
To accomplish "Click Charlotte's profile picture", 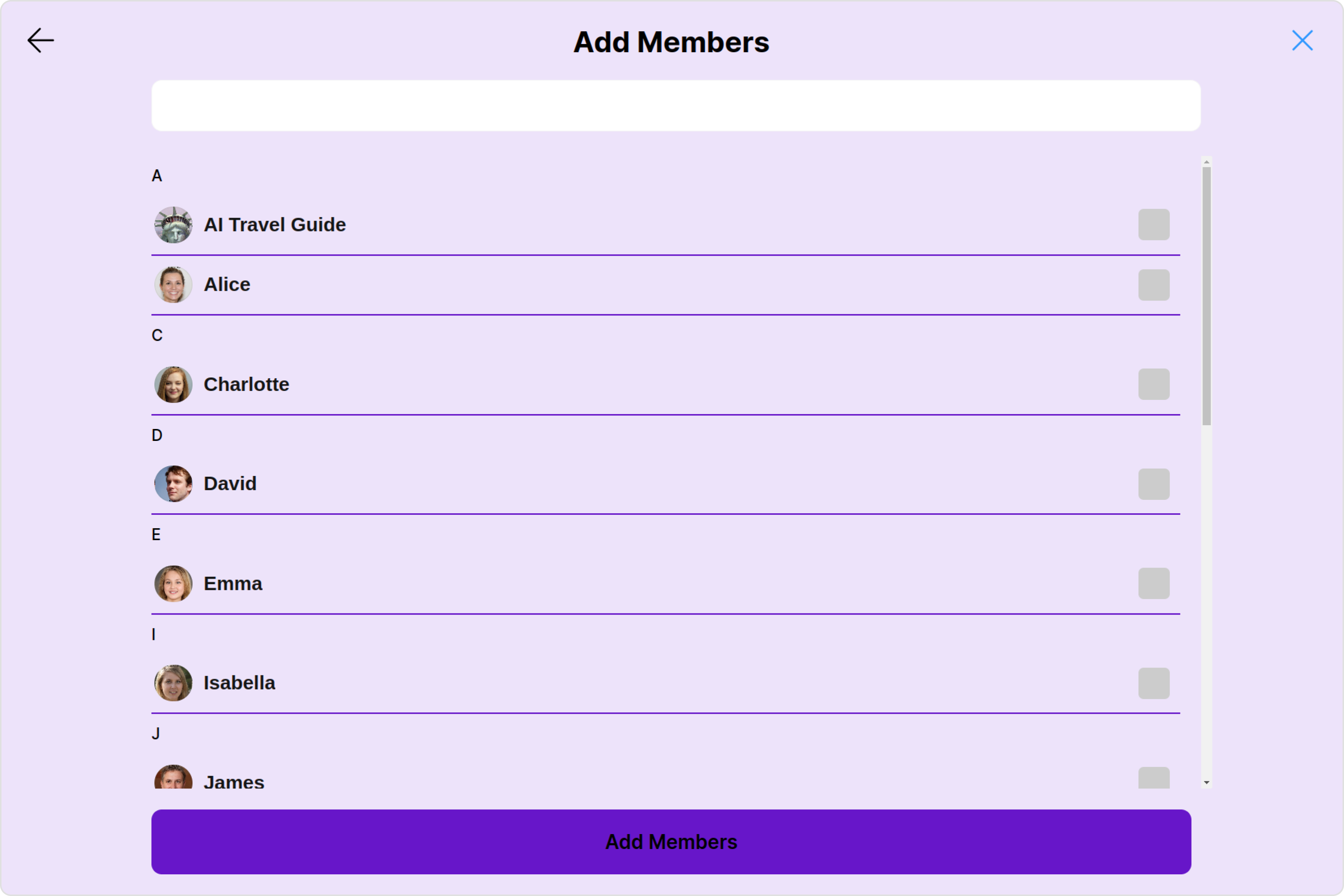I will point(173,385).
